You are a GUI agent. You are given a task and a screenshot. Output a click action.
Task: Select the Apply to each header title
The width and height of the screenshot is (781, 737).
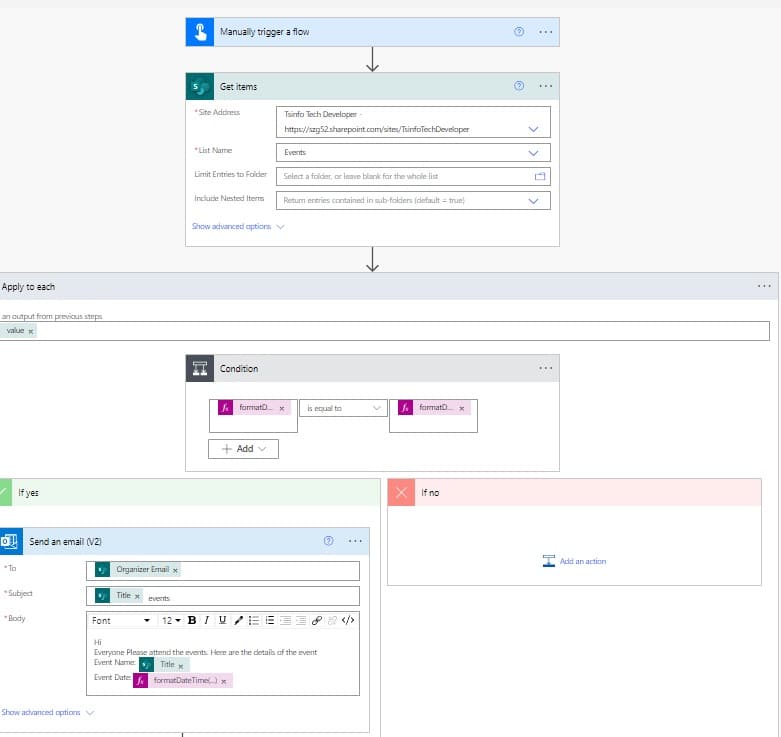point(28,287)
